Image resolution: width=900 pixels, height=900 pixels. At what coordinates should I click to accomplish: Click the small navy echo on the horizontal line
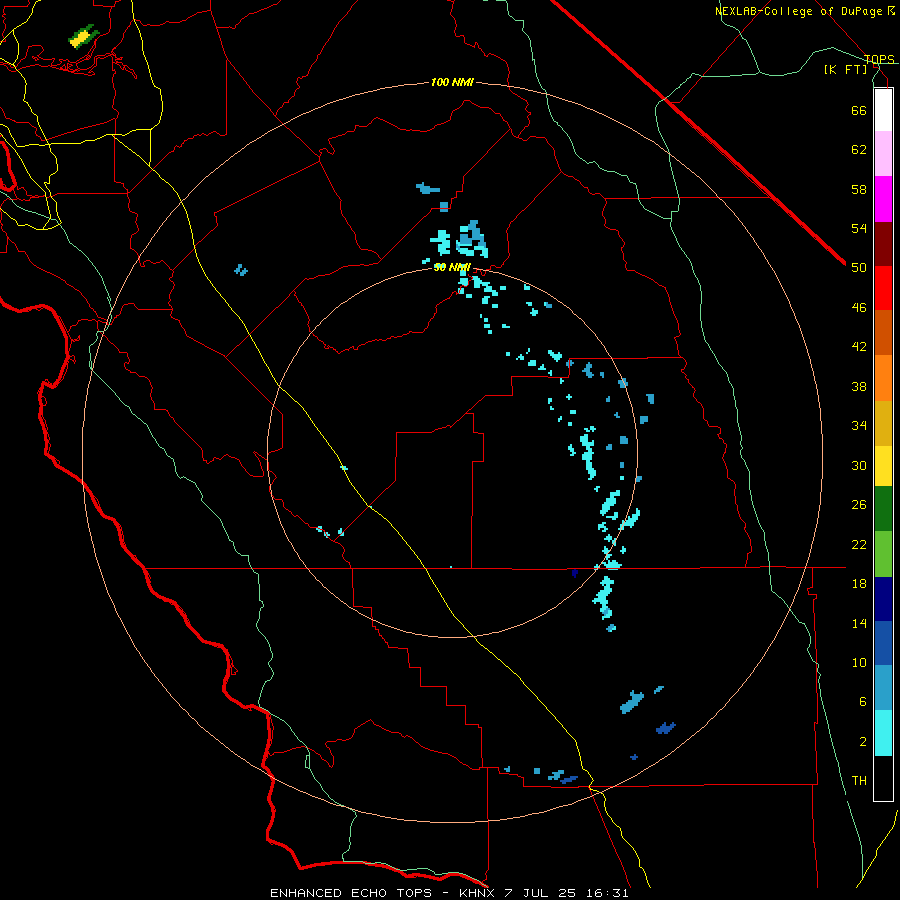coord(575,573)
